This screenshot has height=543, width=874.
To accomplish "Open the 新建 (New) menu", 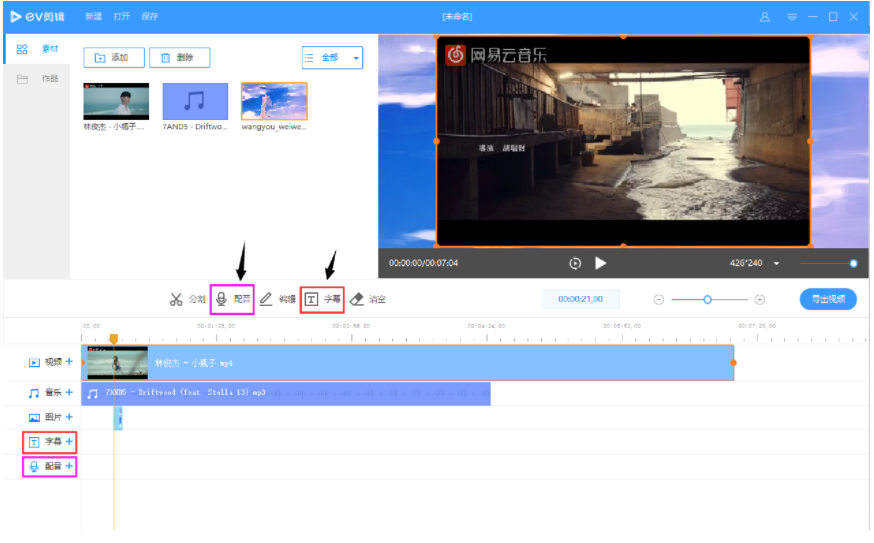I will pos(93,17).
